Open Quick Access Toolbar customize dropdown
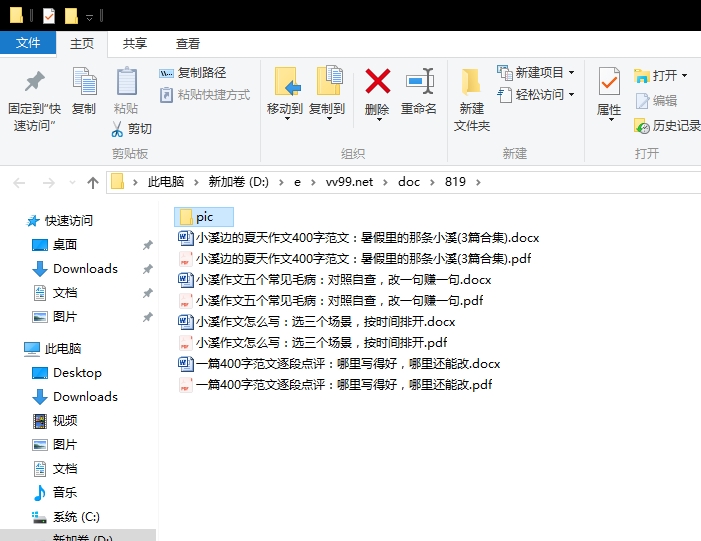 click(89, 17)
